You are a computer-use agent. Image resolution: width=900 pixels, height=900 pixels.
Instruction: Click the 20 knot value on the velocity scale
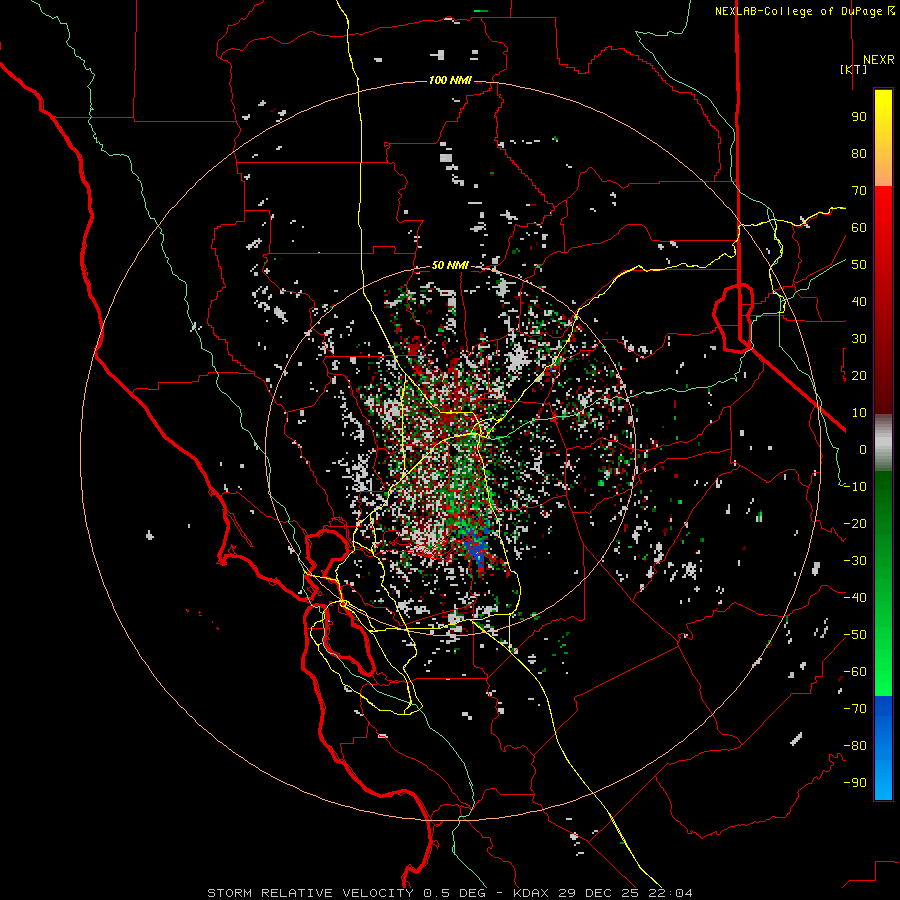859,376
